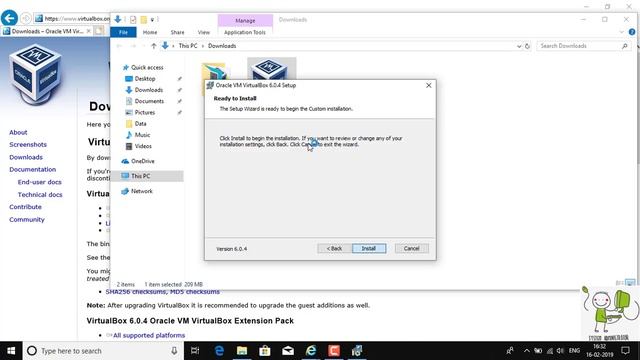
Task: Select the VirtualBox installer file thumbnail
Action: (x=271, y=69)
